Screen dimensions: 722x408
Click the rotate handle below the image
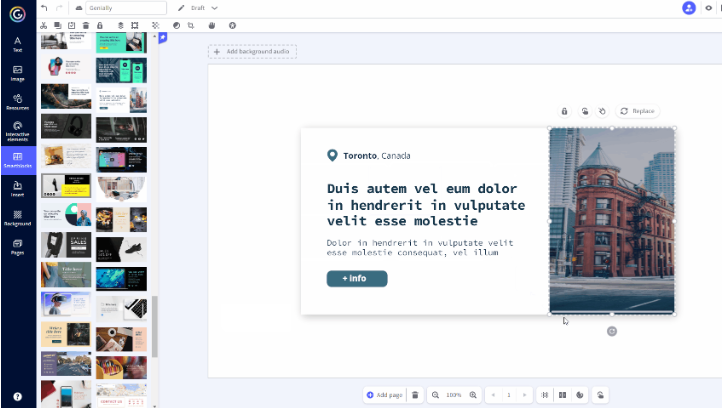(x=611, y=331)
